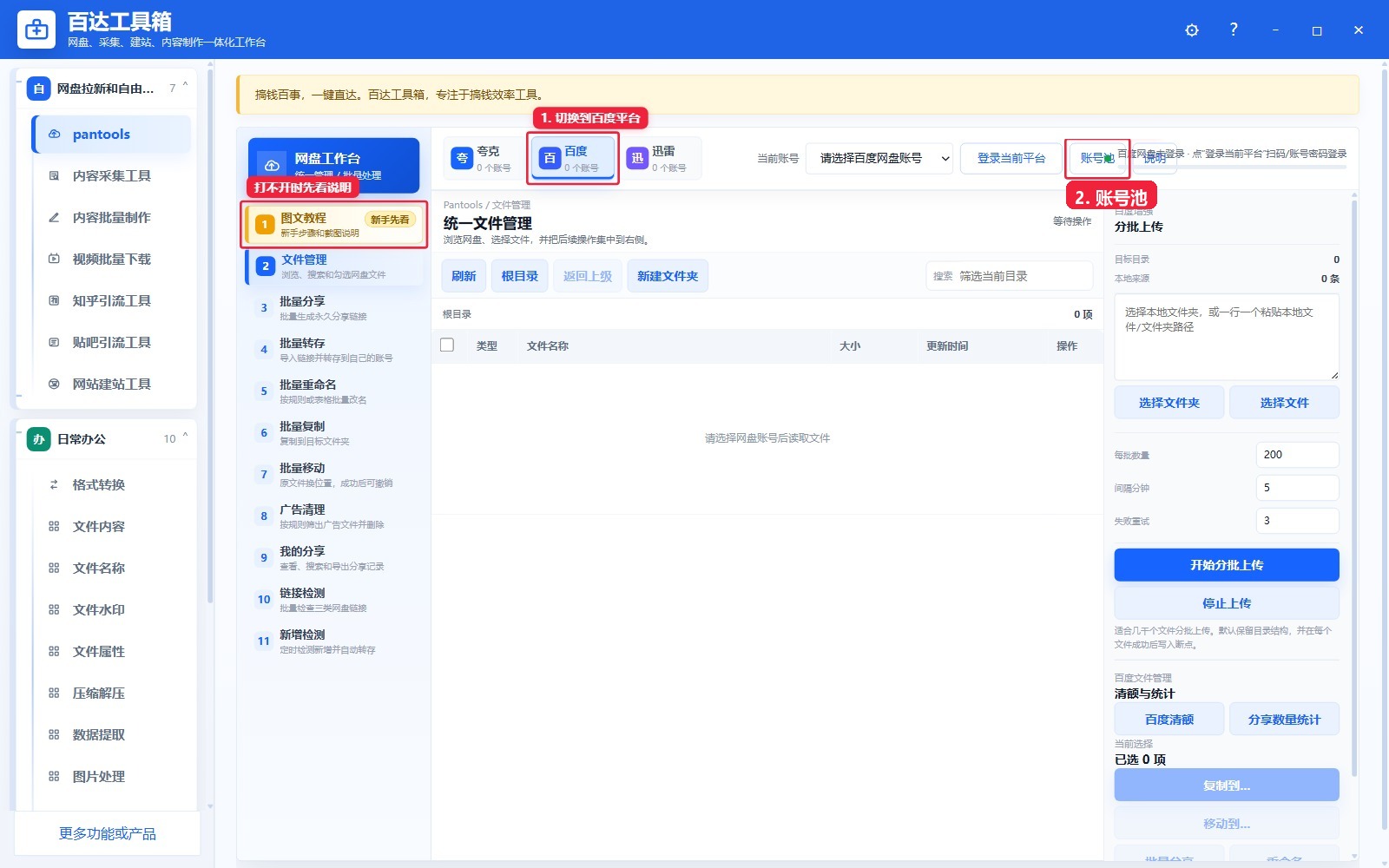The height and width of the screenshot is (868, 1389).
Task: Click green 办 icon of 日常办公
Action: 39,439
